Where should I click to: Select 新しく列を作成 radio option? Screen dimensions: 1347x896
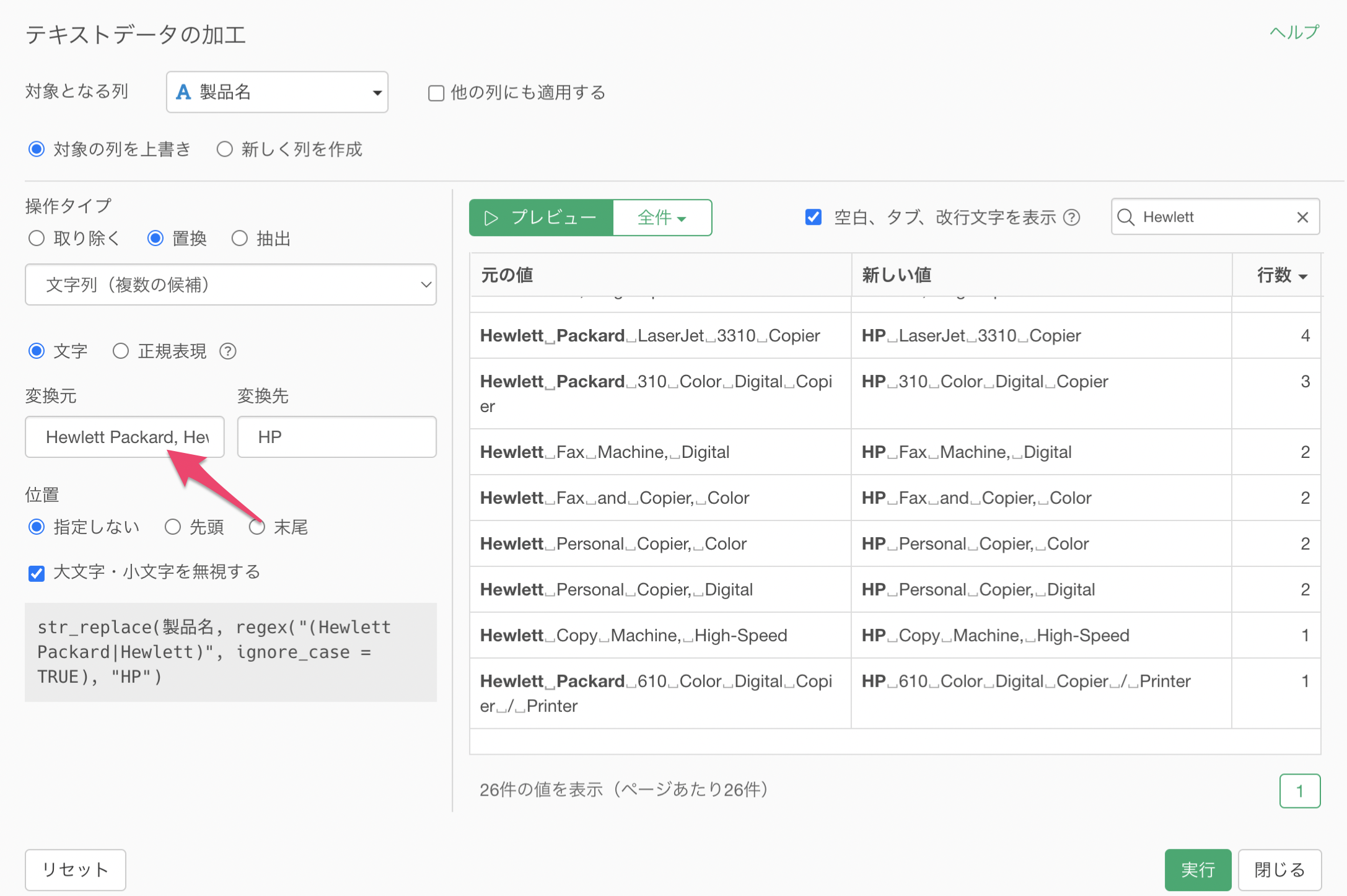point(224,149)
